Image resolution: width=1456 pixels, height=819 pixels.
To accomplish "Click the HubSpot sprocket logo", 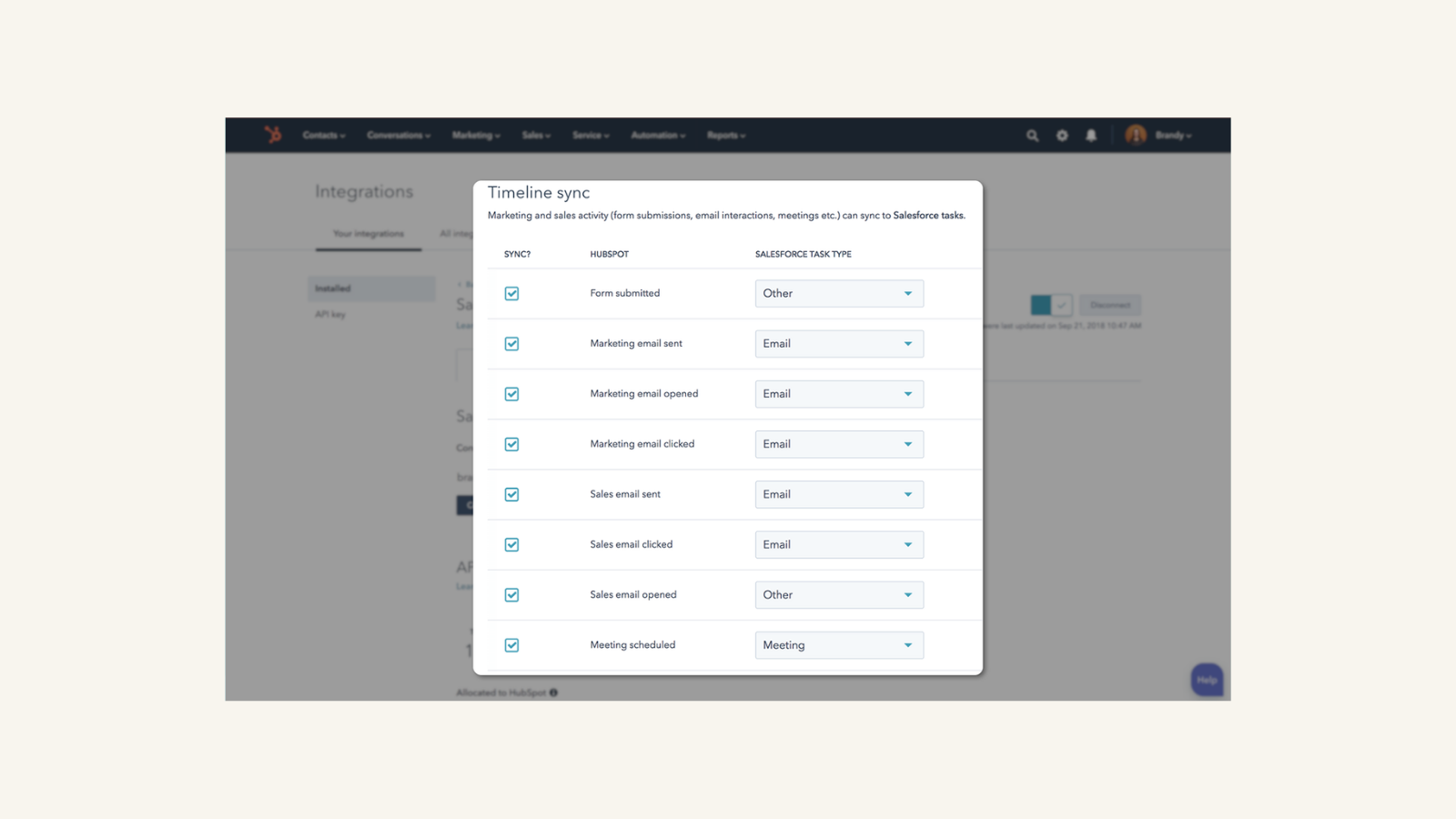I will 272,135.
